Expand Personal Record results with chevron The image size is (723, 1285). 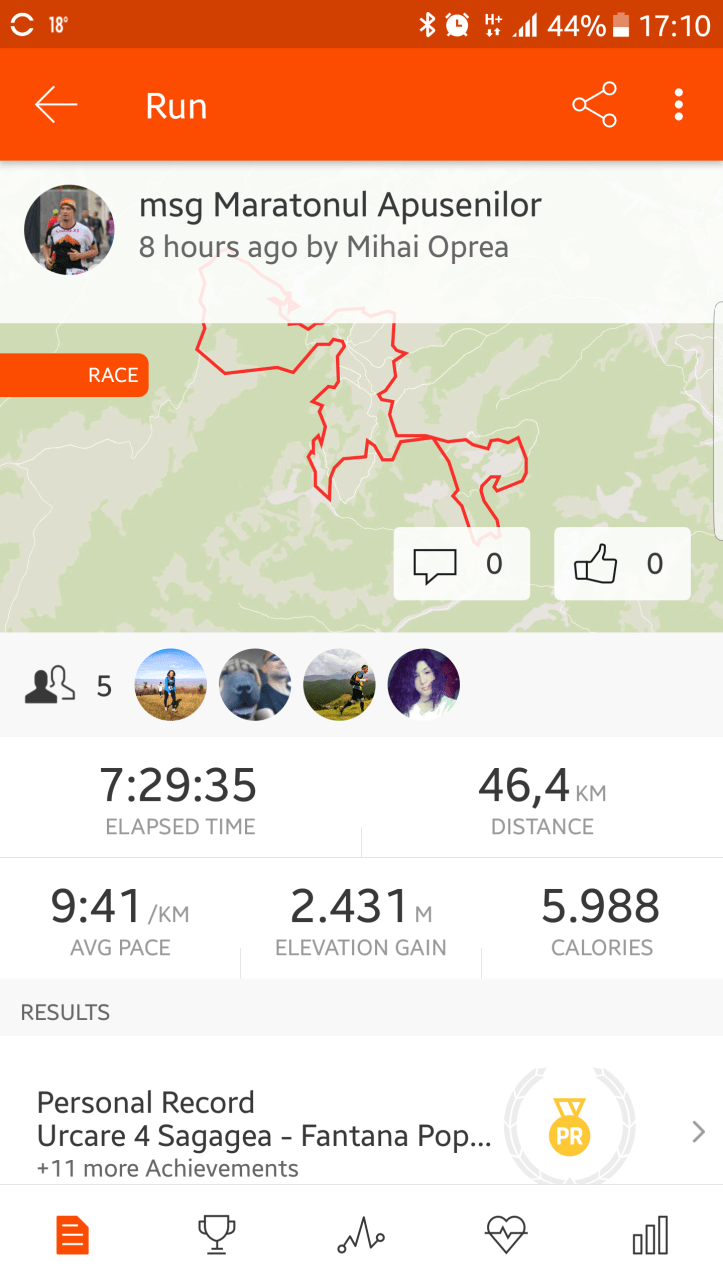(x=698, y=1132)
